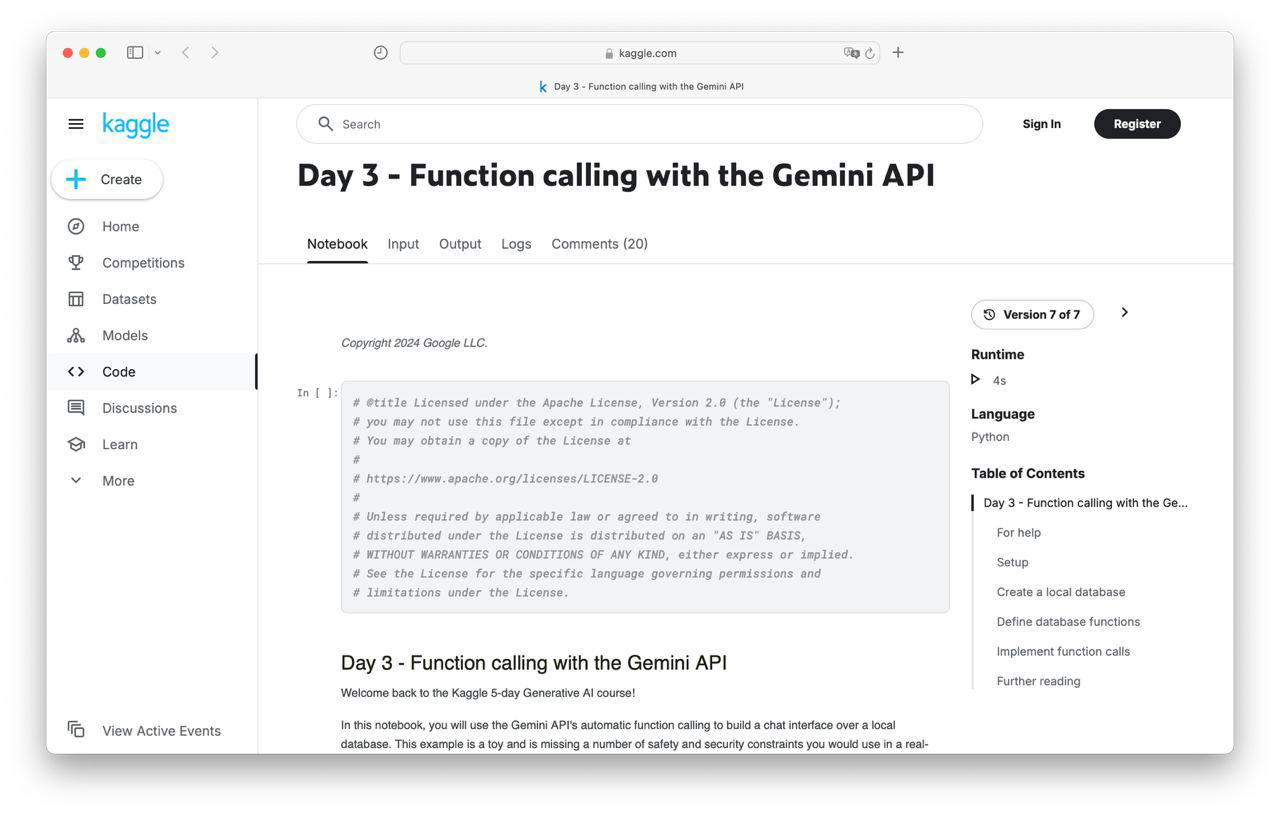Open the Comments (20) tab
This screenshot has width=1280, height=815.
[599, 244]
